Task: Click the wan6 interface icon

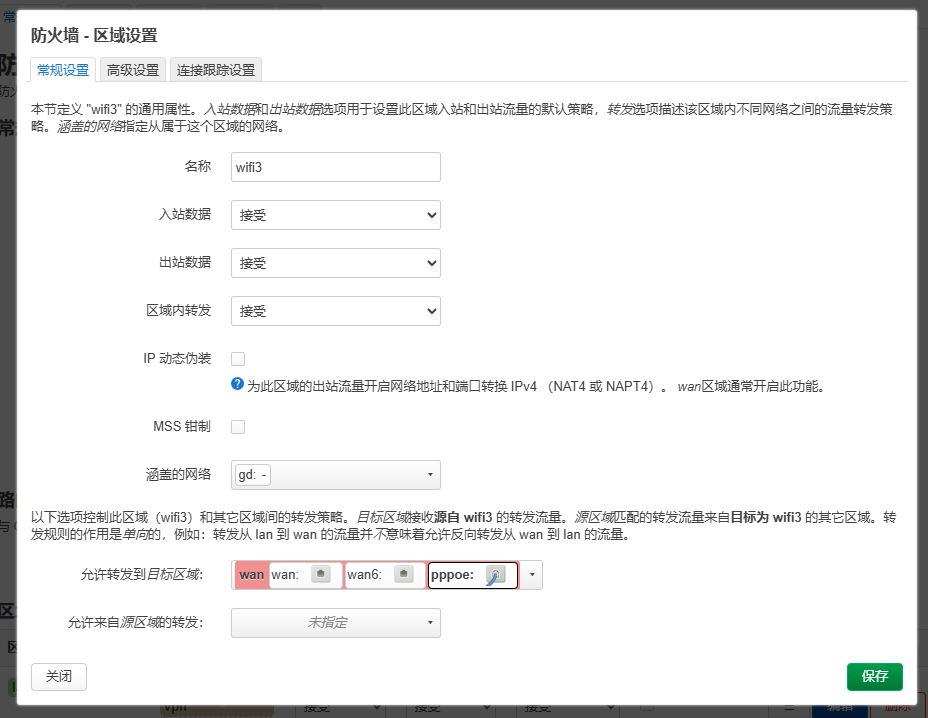Action: coord(403,574)
